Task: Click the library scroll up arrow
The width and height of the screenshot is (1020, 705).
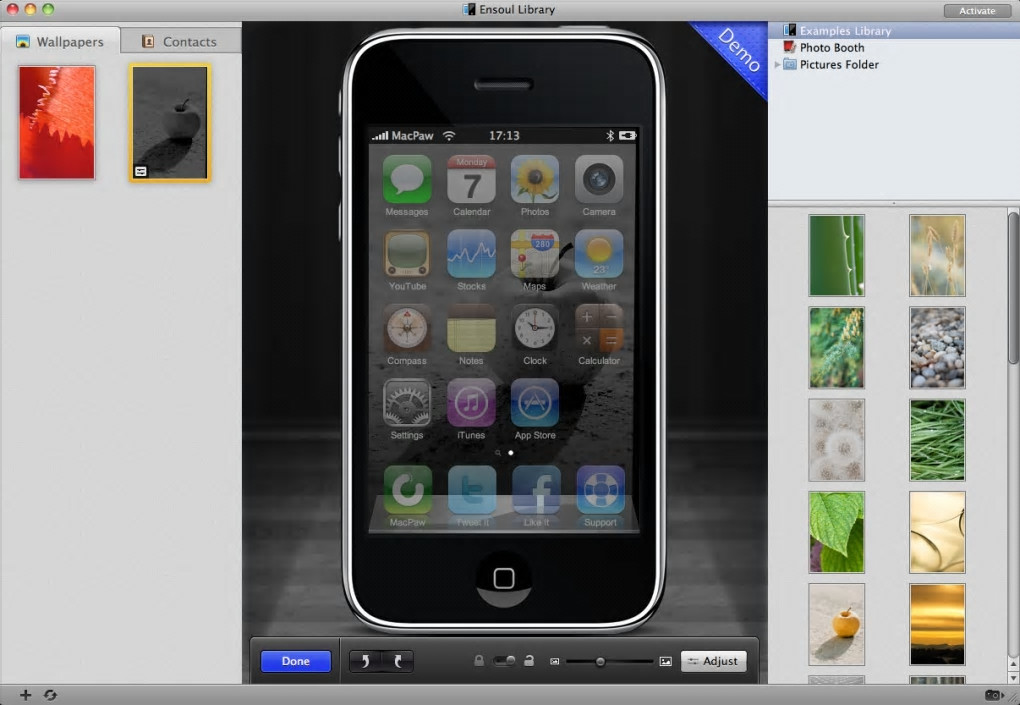Action: 1013,664
